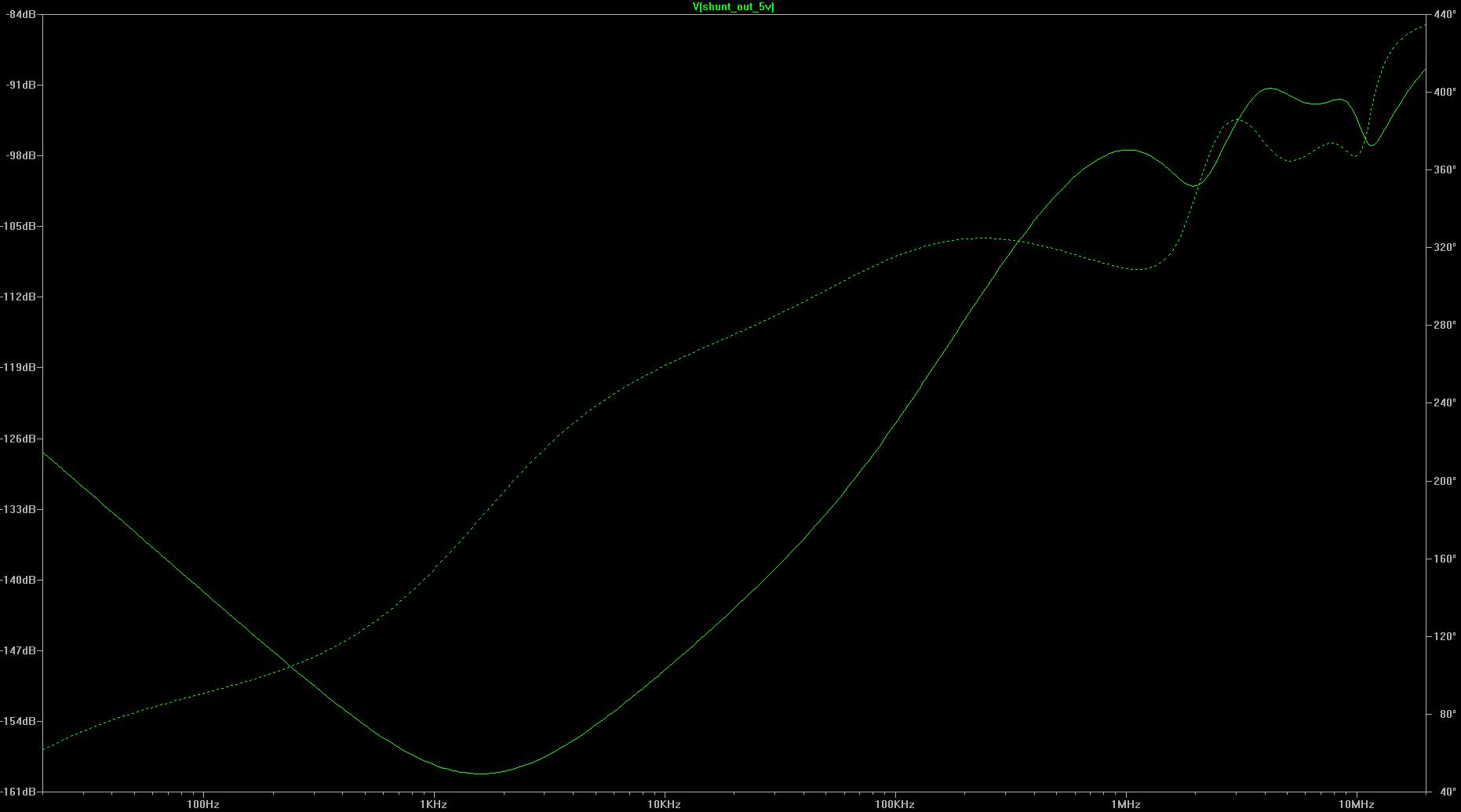The image size is (1461, 812).
Task: Click the 400° phase axis label
Action: 1445,92
